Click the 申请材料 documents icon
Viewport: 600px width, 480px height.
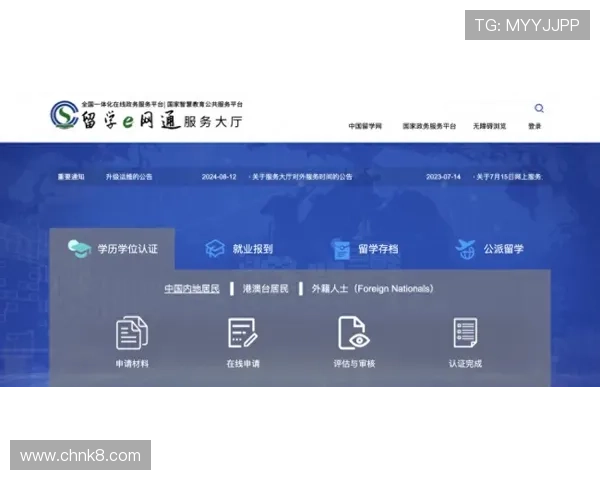pyautogui.click(x=132, y=333)
